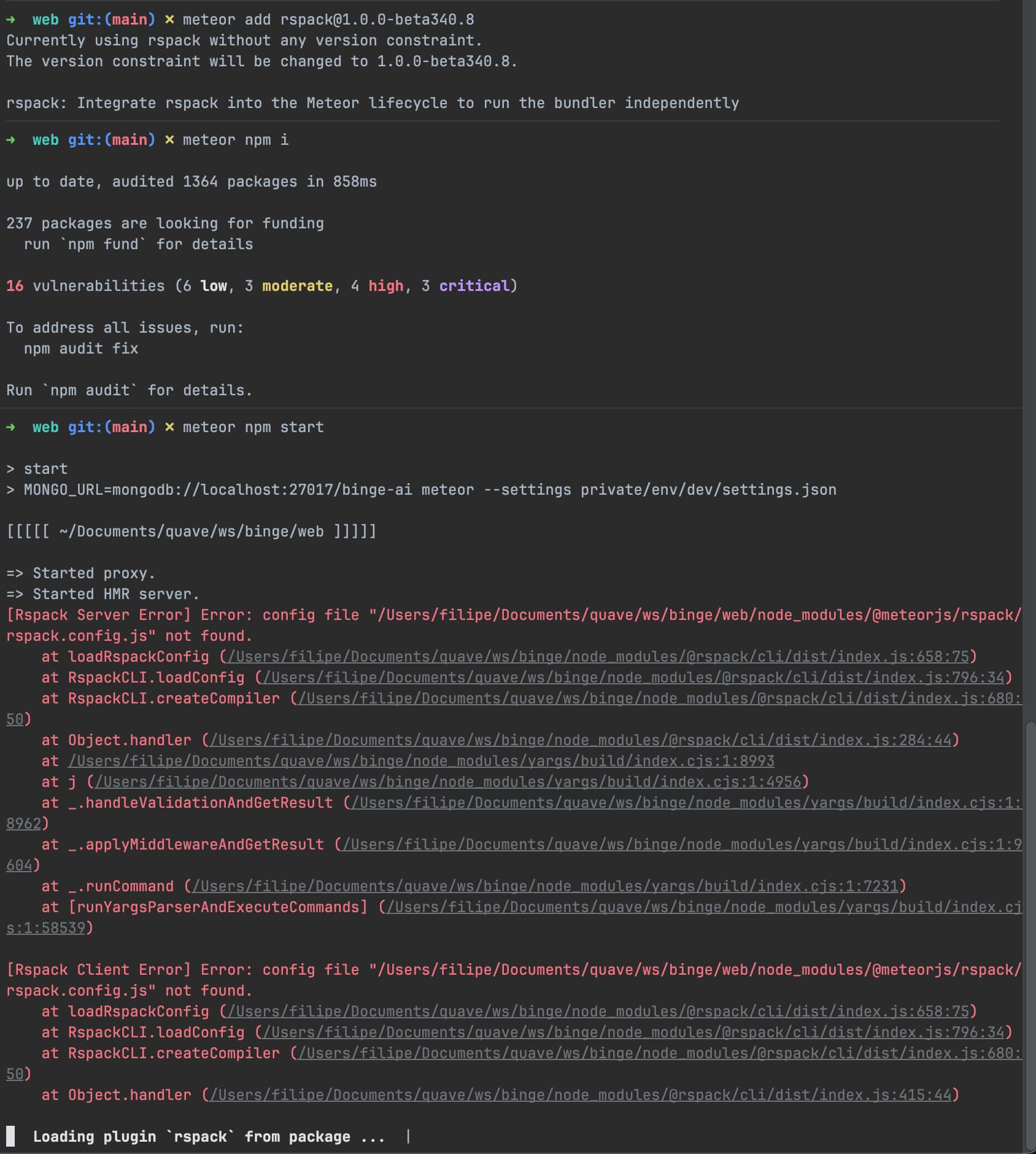Click the green prompt arrow before 'meteor npm i'
This screenshot has width=1036, height=1154.
pos(10,140)
